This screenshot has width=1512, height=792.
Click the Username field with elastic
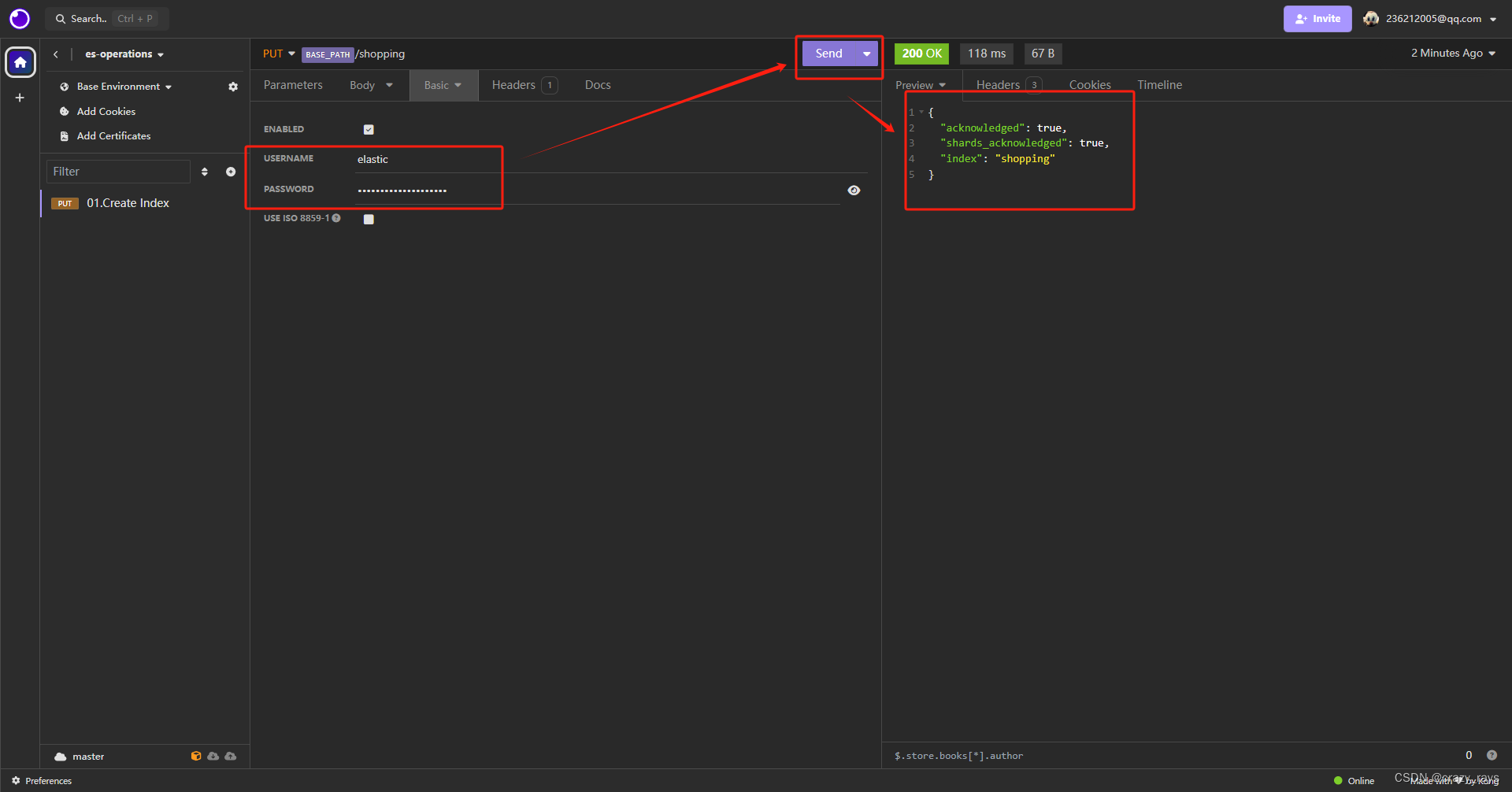pos(610,159)
